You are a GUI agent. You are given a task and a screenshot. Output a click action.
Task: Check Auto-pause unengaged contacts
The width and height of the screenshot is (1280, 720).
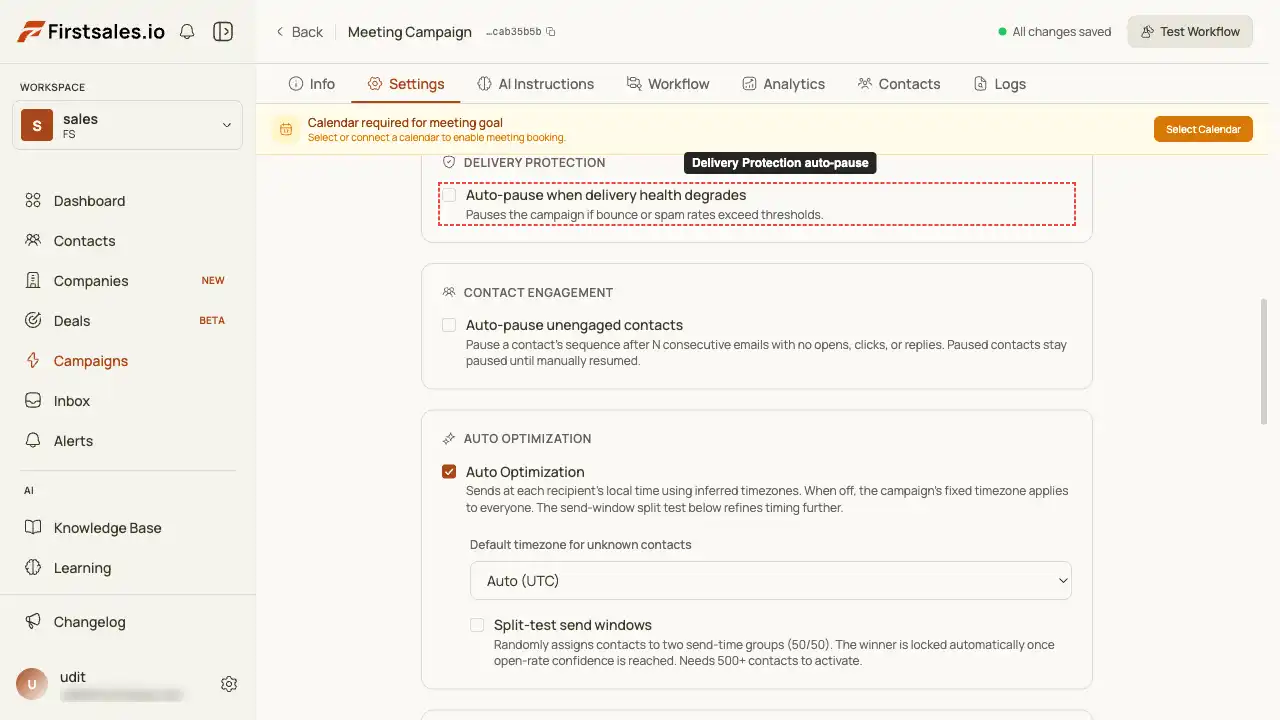coord(449,325)
